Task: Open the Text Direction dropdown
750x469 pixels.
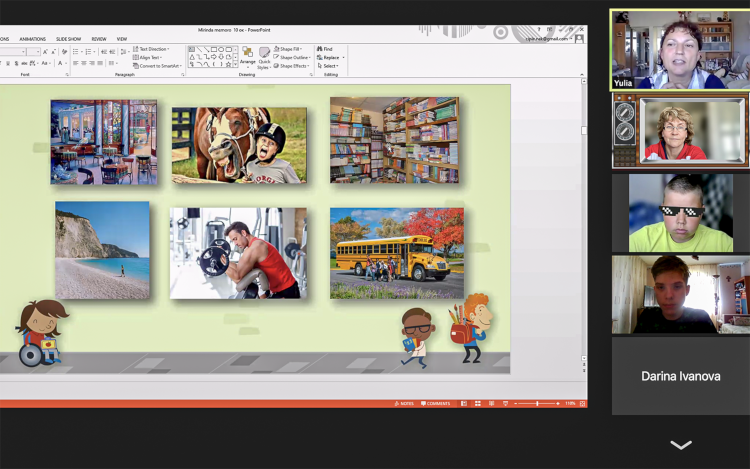Action: coord(152,49)
